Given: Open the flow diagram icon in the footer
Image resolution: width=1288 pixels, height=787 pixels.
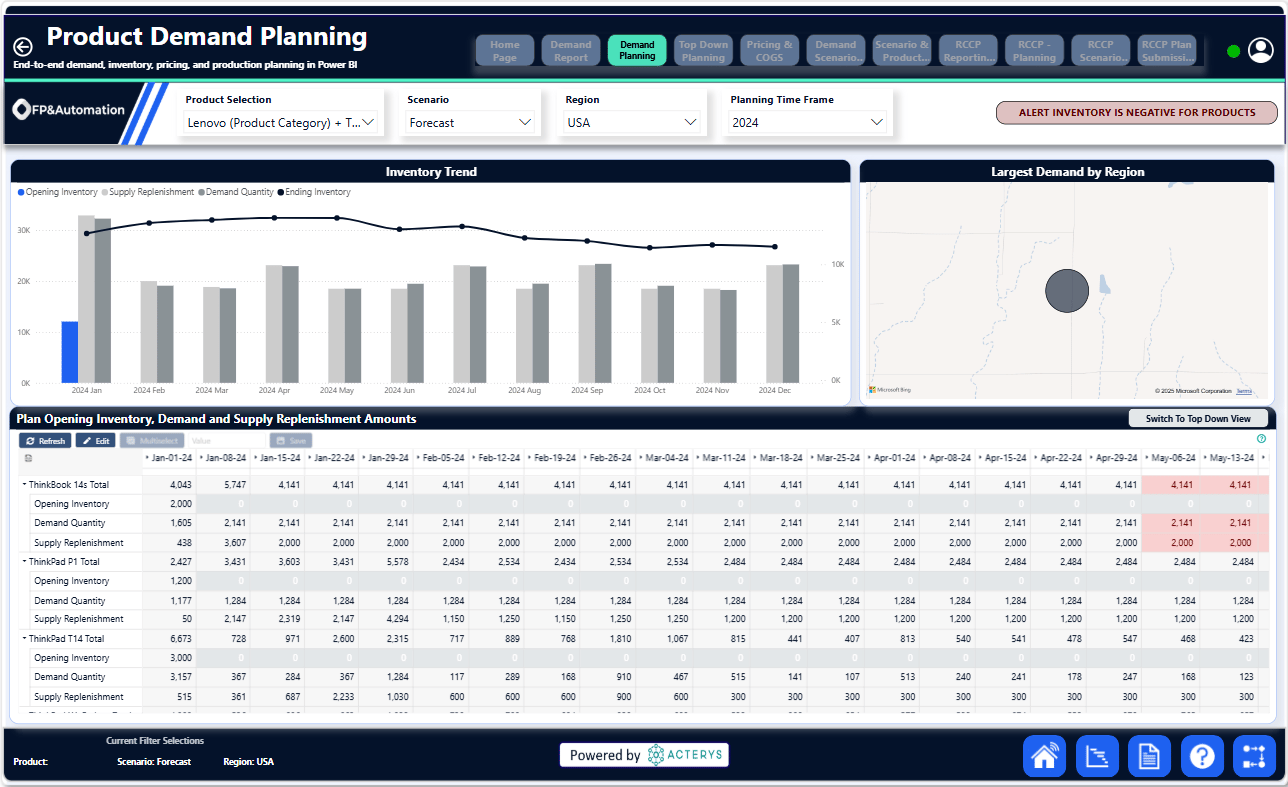Looking at the screenshot, I should (1254, 756).
